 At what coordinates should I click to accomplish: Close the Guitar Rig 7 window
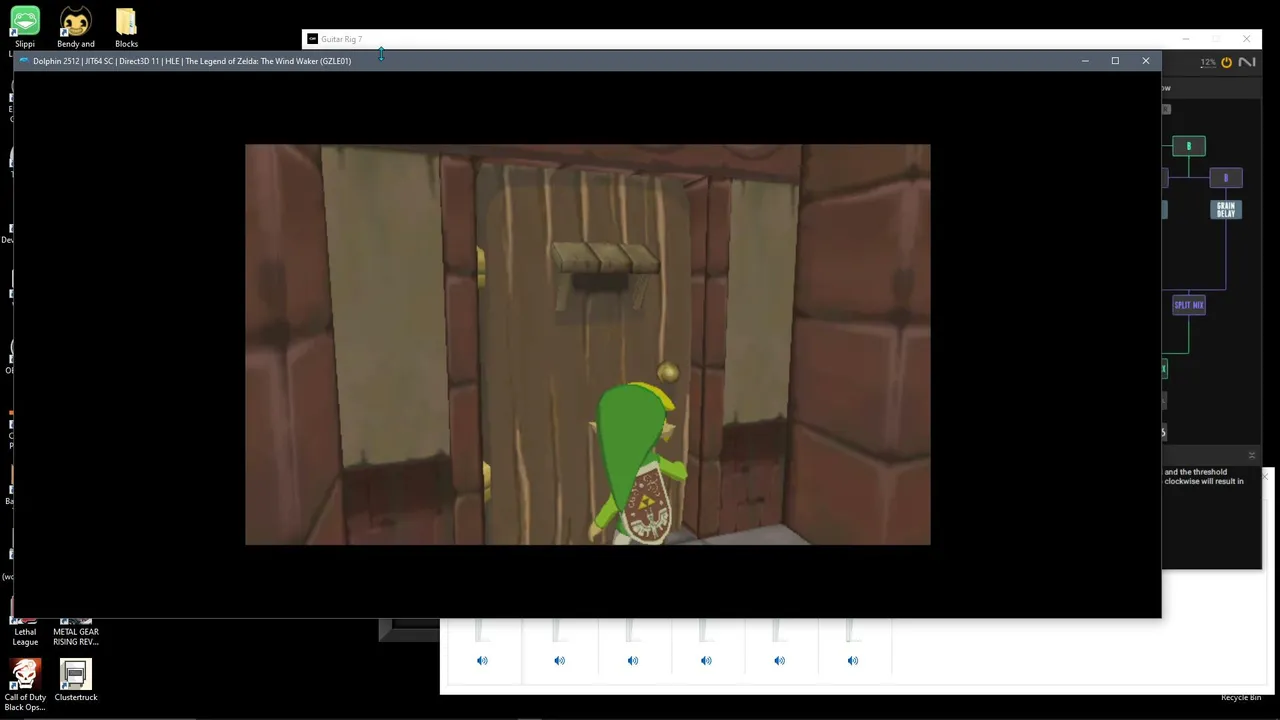pos(1246,39)
